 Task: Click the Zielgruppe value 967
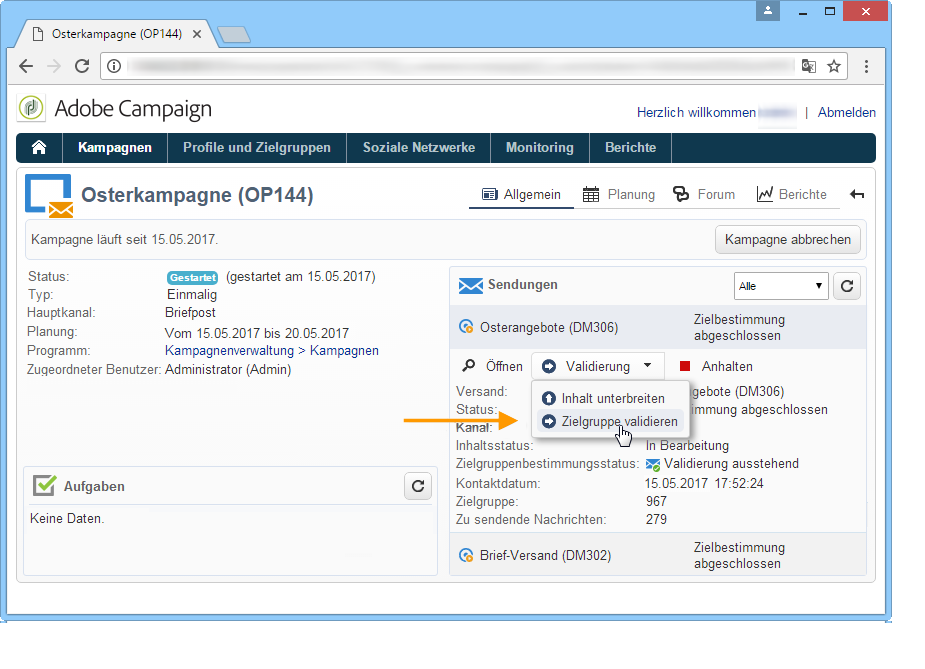tap(656, 501)
